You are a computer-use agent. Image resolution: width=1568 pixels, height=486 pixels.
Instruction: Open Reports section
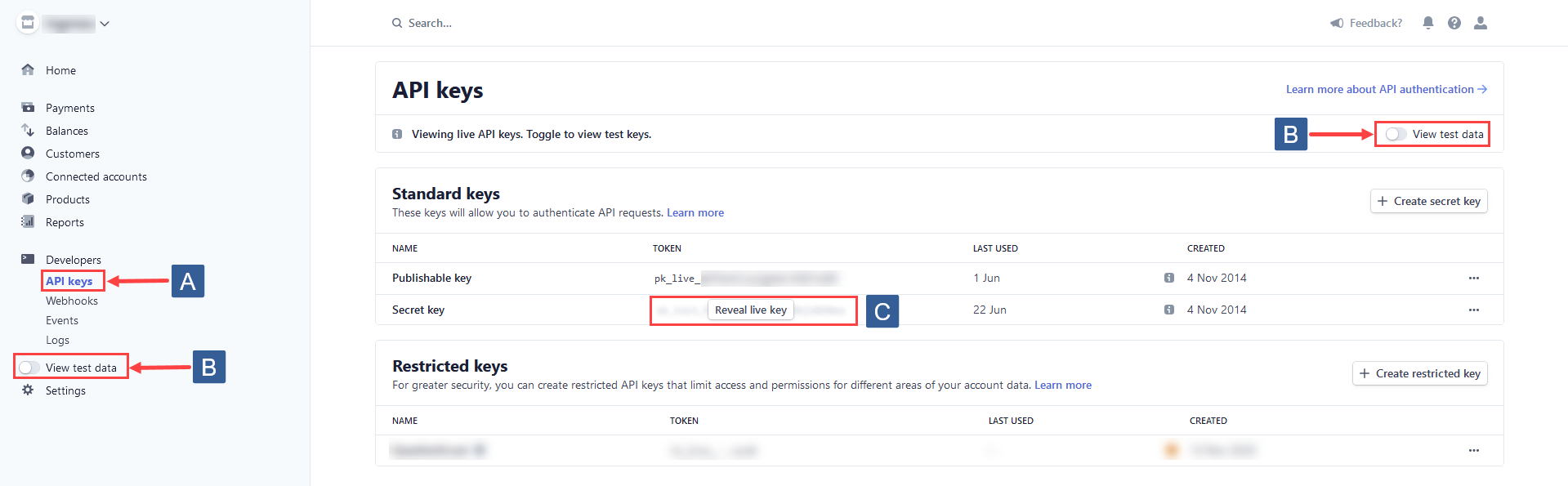click(65, 222)
